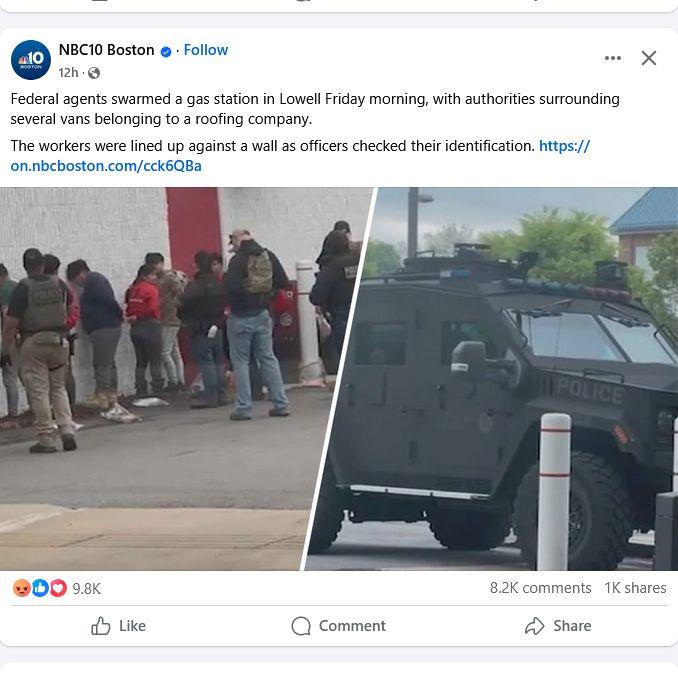The image size is (678, 673).
Task: Open the on.nbcboston.com article link
Action: 300,156
